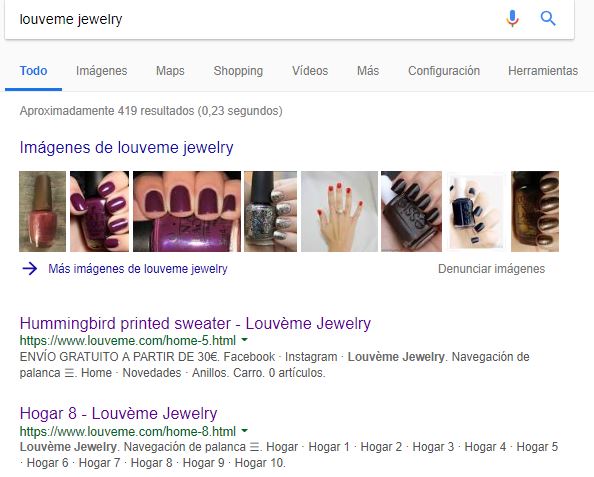The width and height of the screenshot is (594, 477).
Task: Open the Más search options menu
Action: point(368,71)
